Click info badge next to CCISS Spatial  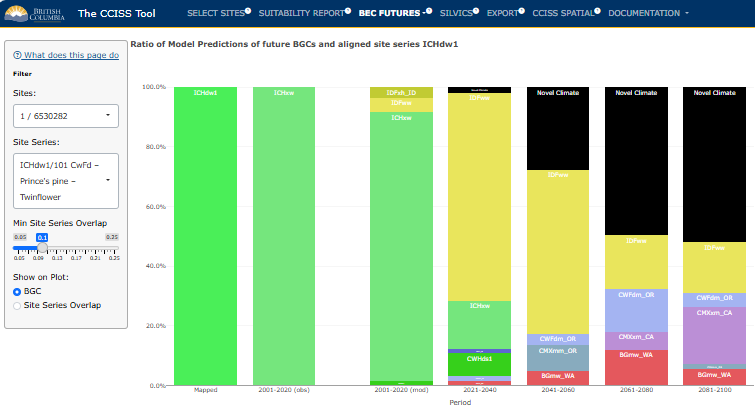click(597, 11)
